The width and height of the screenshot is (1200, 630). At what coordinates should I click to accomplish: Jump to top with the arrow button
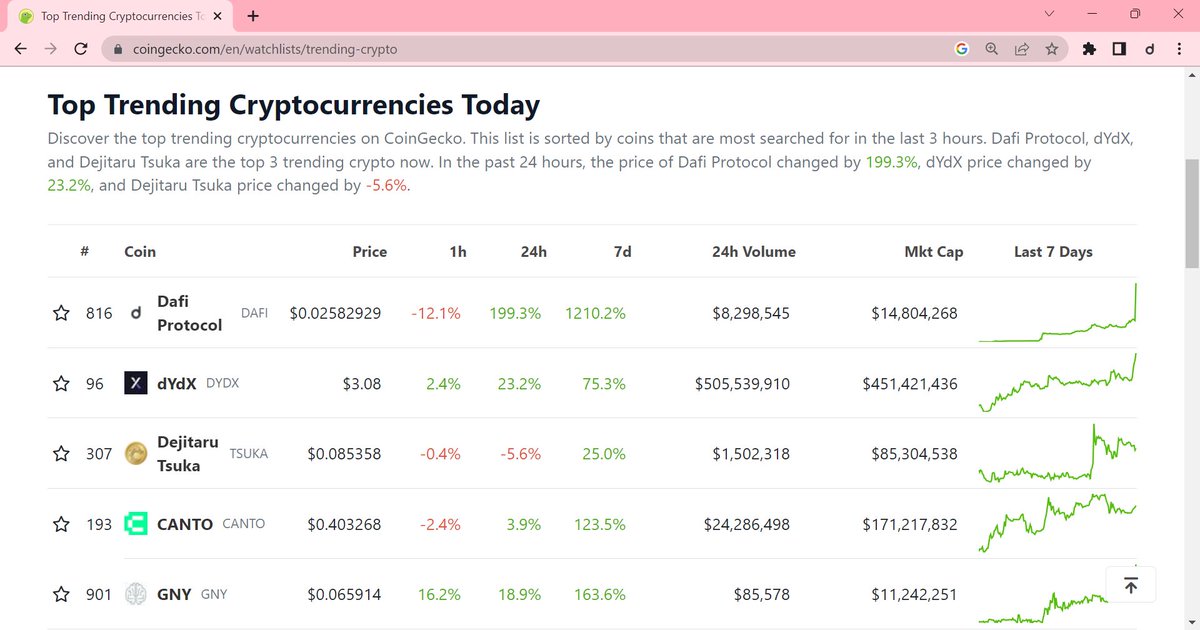click(1131, 585)
